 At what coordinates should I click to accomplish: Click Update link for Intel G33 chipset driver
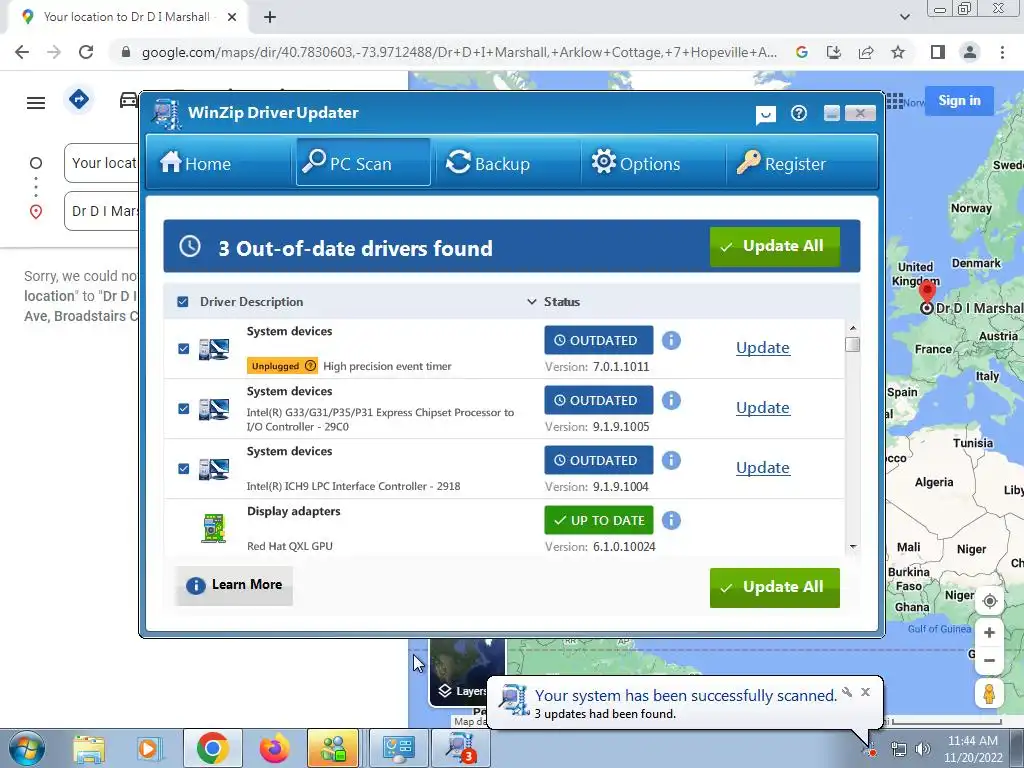click(763, 408)
